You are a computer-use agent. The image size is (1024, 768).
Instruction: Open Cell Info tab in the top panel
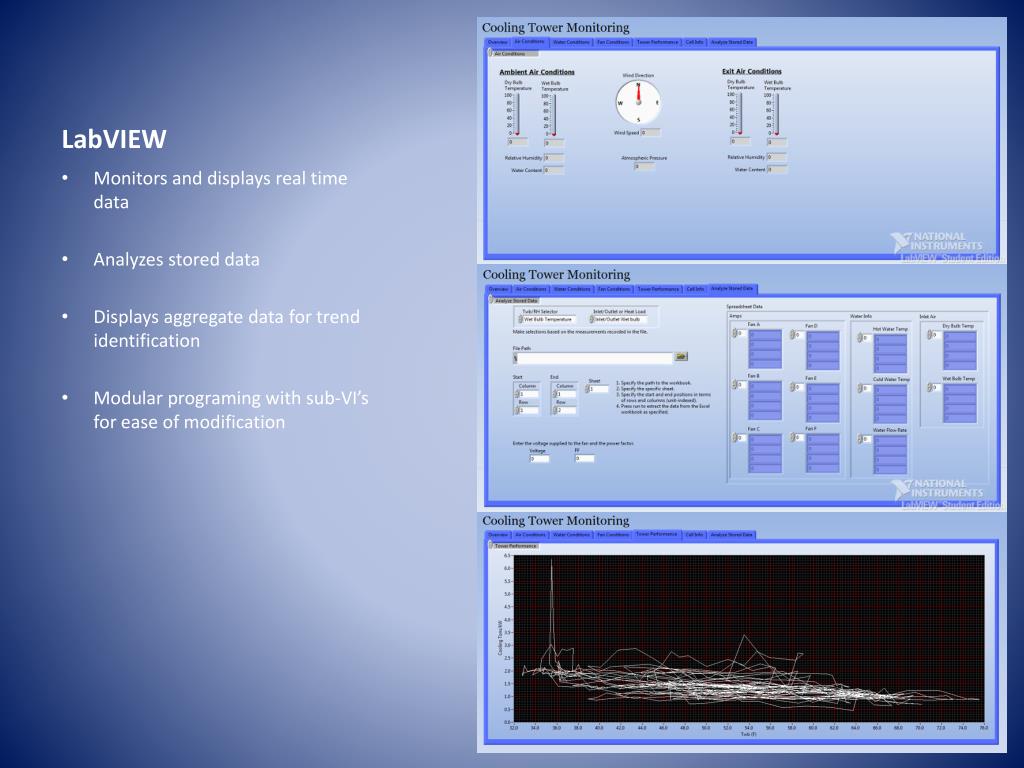694,42
